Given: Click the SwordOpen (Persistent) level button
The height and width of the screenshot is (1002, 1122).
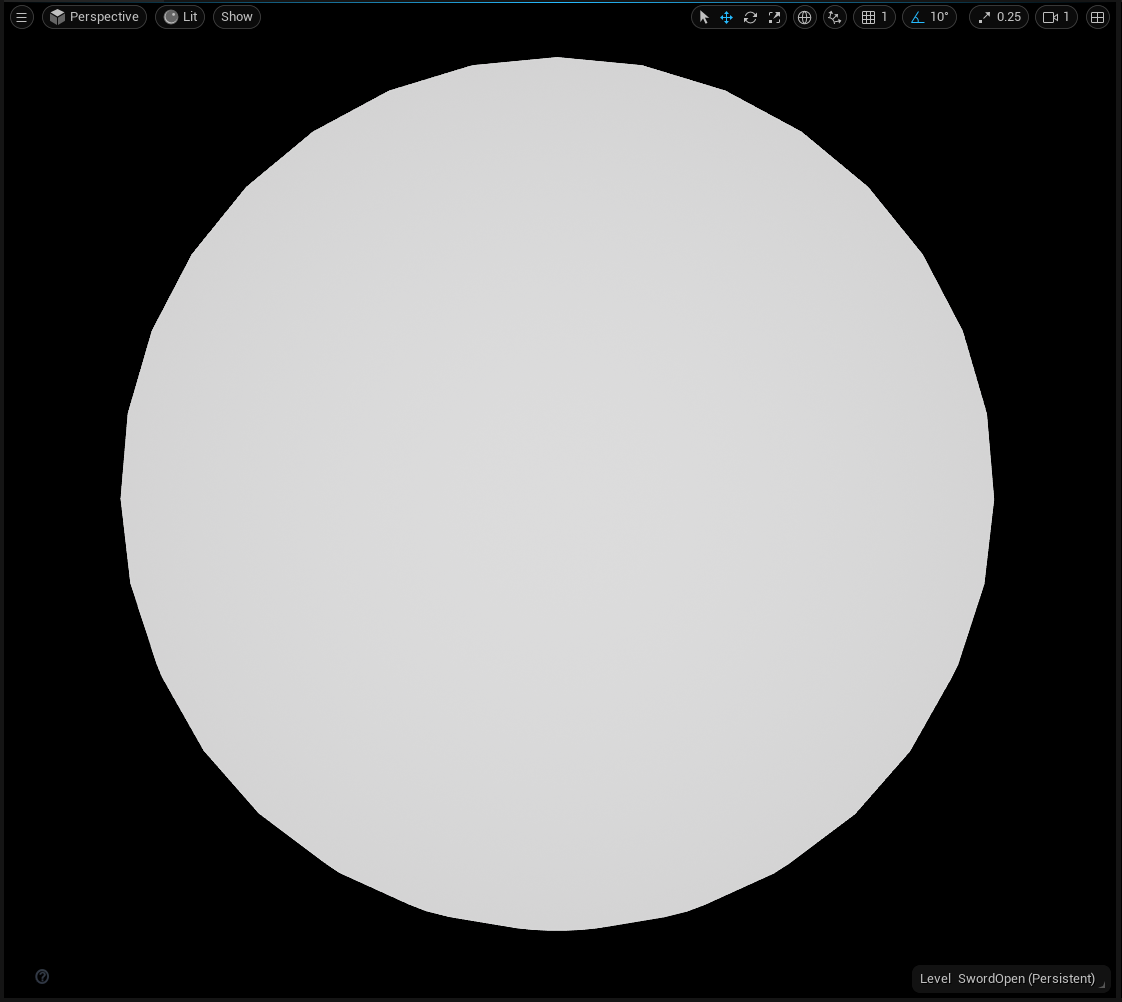Looking at the screenshot, I should (x=1010, y=978).
